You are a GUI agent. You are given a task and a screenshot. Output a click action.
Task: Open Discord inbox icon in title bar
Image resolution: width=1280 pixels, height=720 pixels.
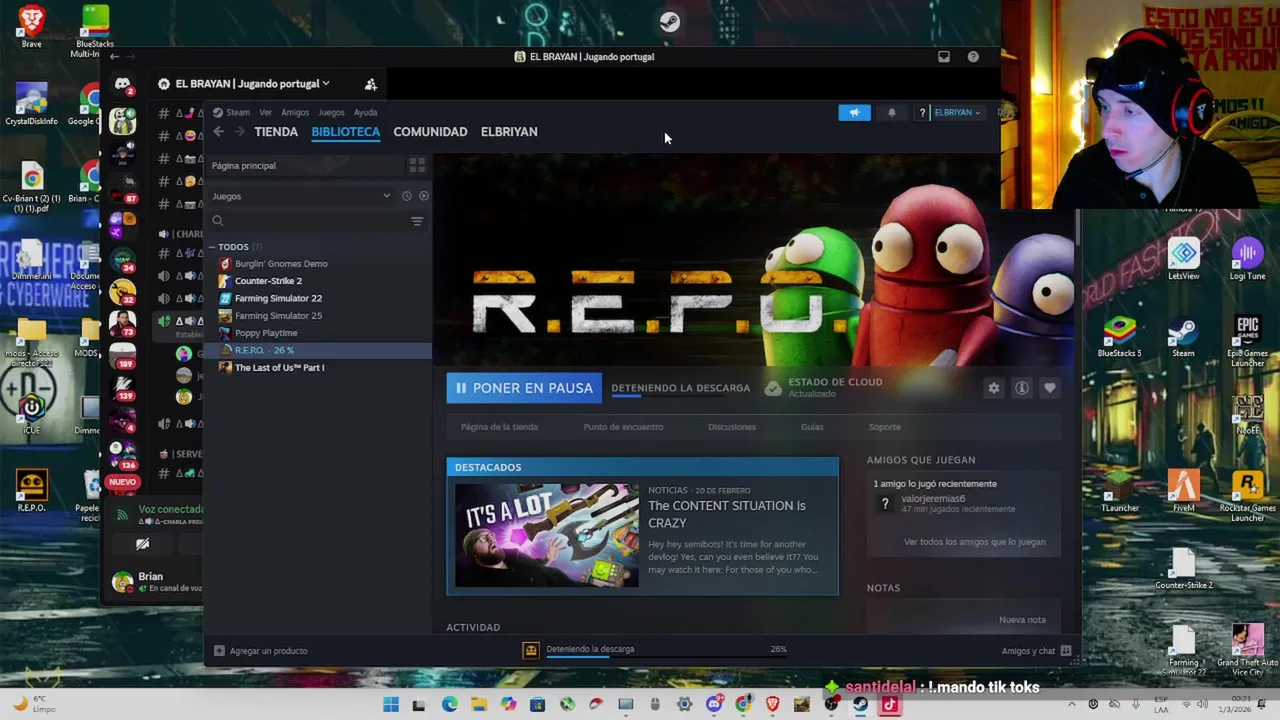[943, 57]
